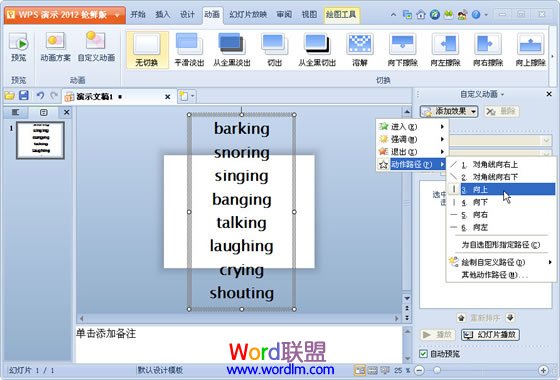Click zoom out minus button

(420, 370)
